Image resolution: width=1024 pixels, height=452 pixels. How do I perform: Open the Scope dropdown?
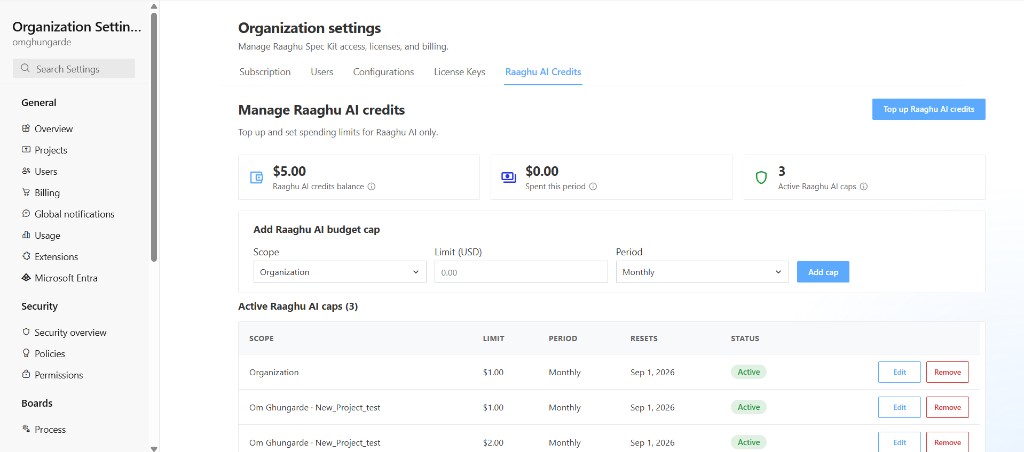(x=340, y=272)
